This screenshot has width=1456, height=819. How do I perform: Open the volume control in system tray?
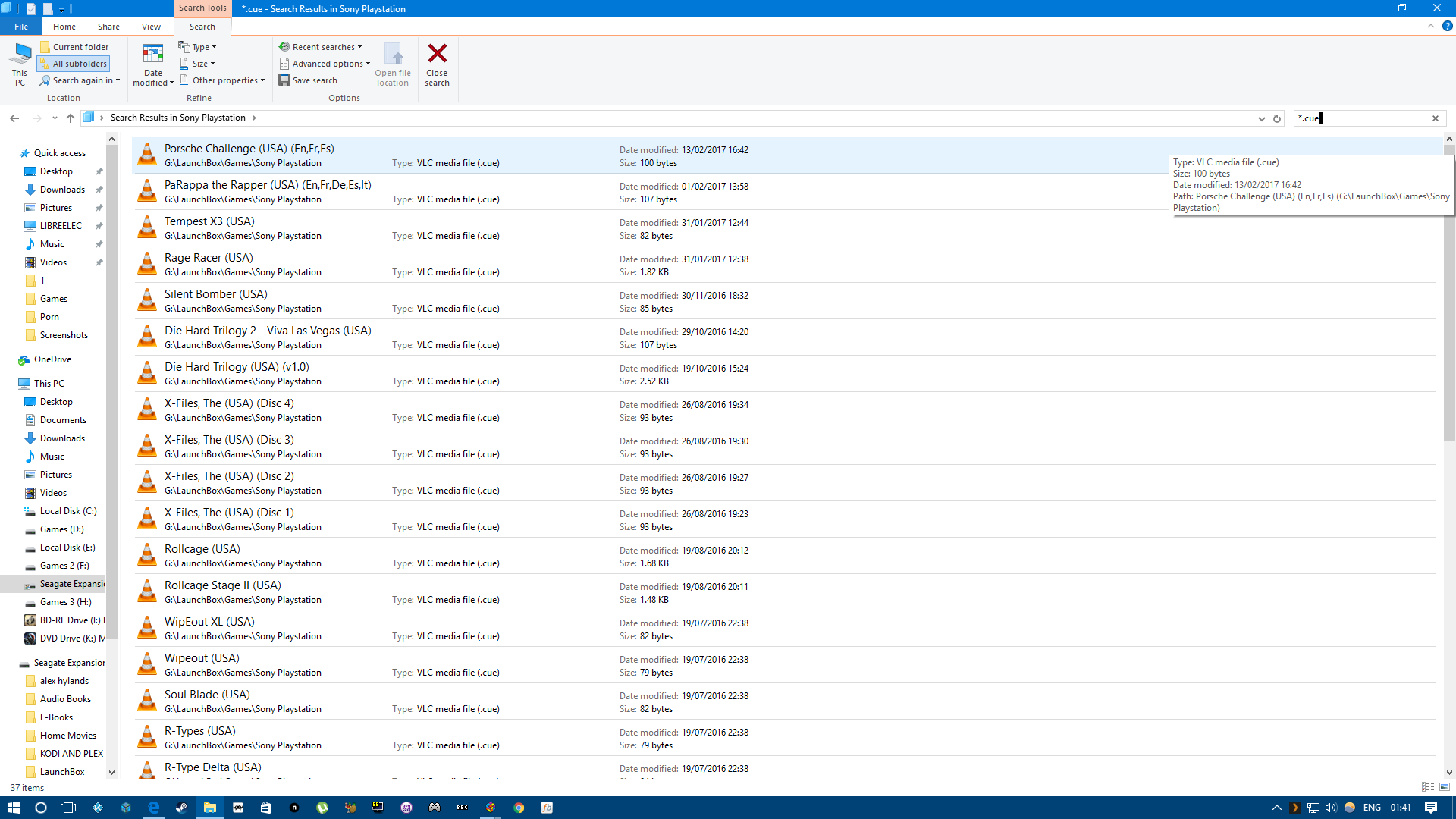tap(1331, 808)
